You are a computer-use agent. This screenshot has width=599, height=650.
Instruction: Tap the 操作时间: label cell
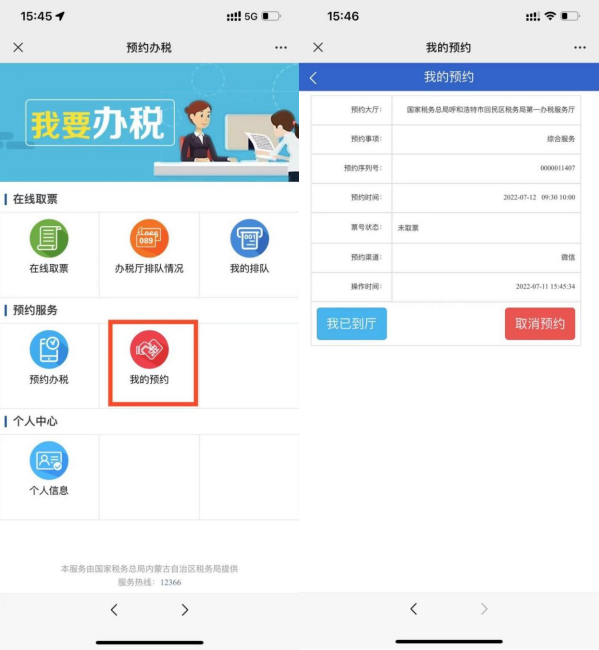(x=352, y=287)
